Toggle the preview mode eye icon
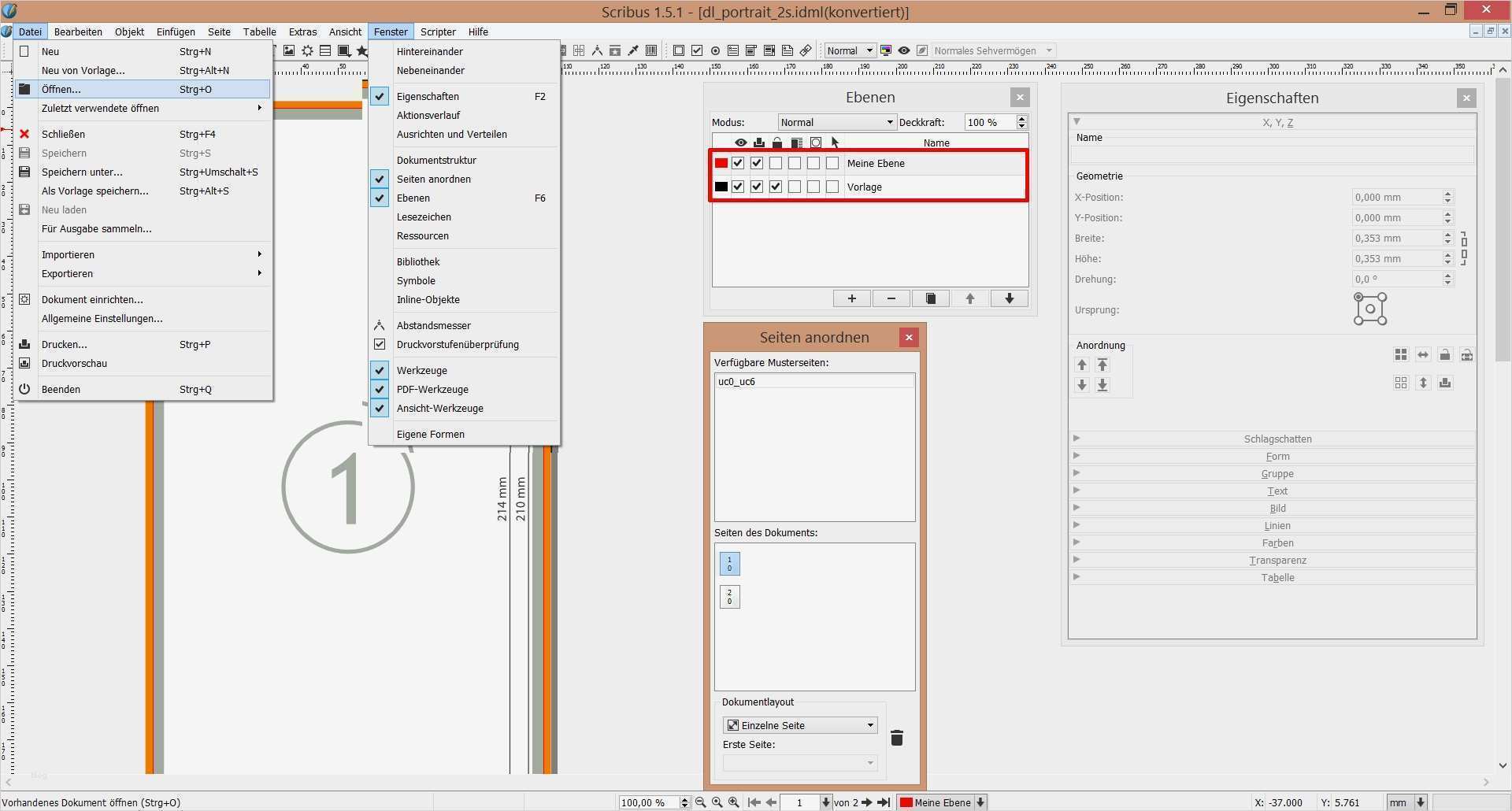The image size is (1512, 811). pos(904,50)
